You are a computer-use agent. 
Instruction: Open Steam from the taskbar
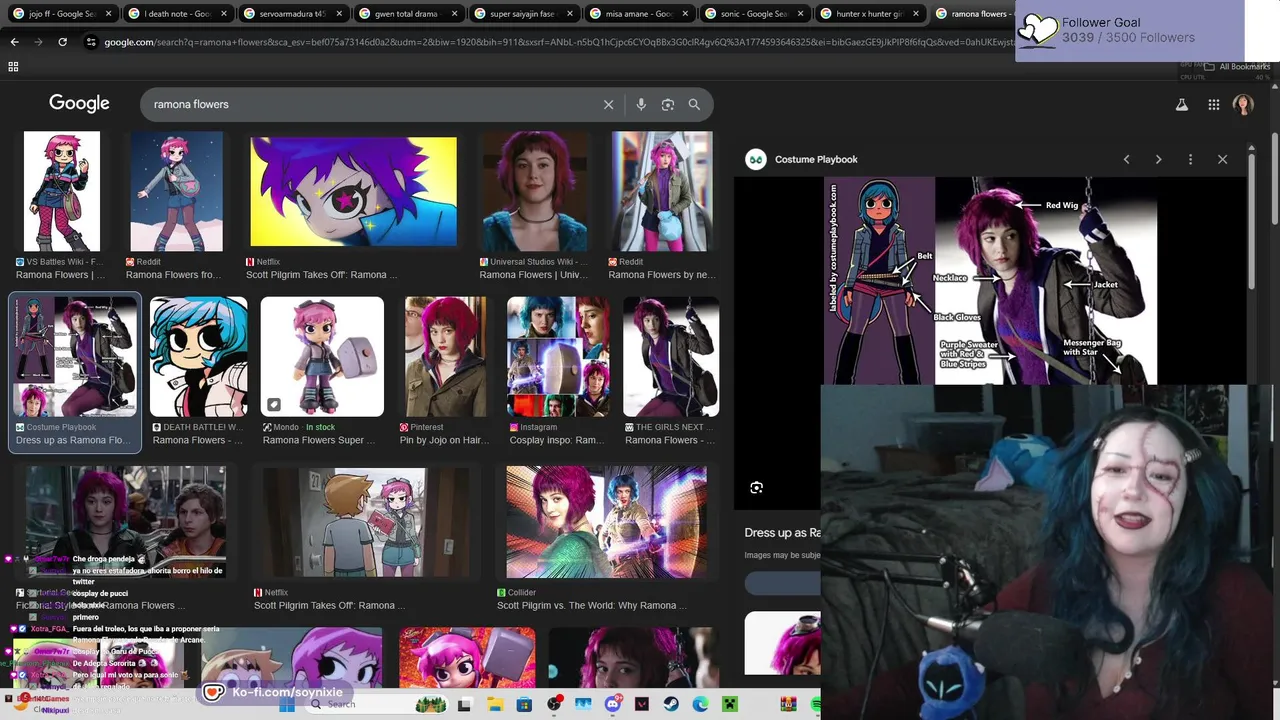pyautogui.click(x=671, y=704)
